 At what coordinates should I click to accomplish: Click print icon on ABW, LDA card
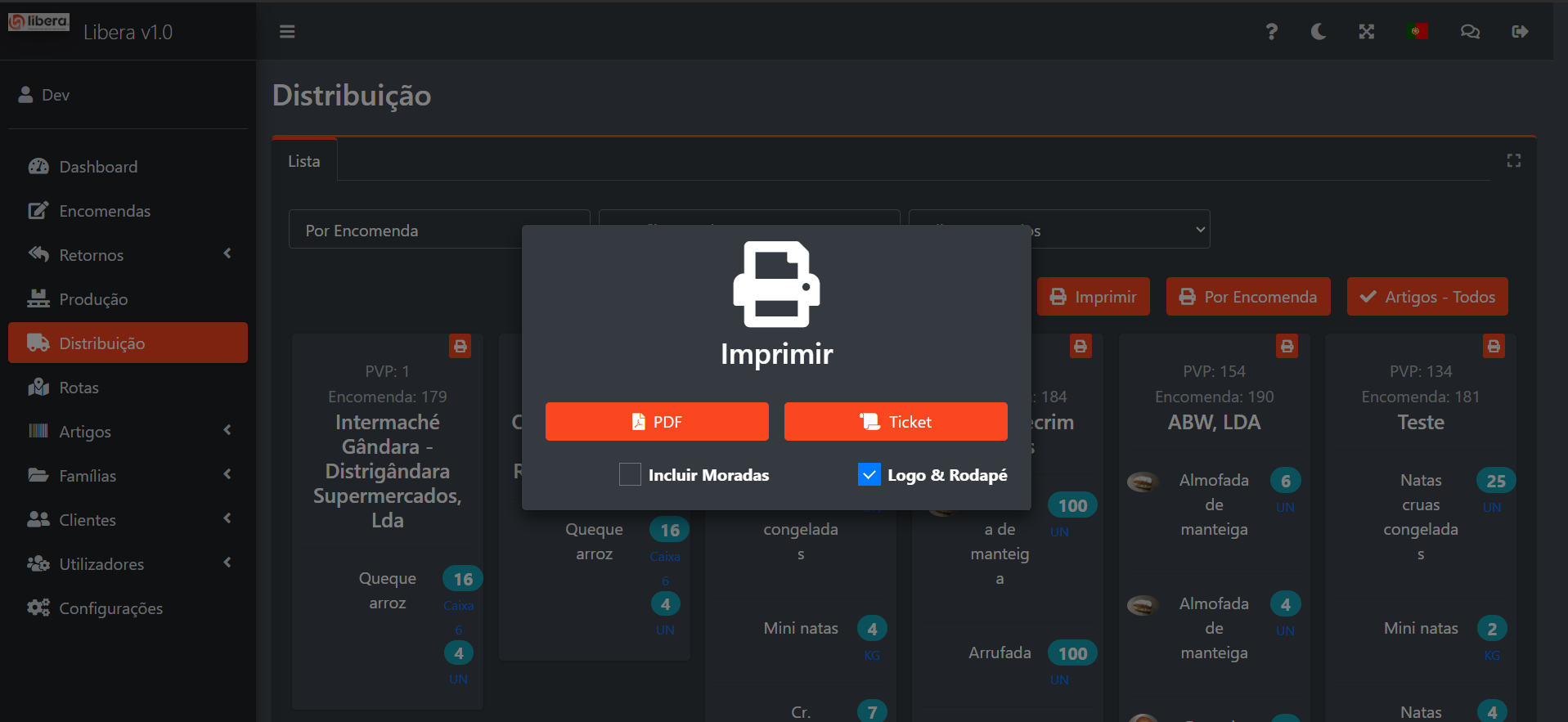pos(1287,347)
